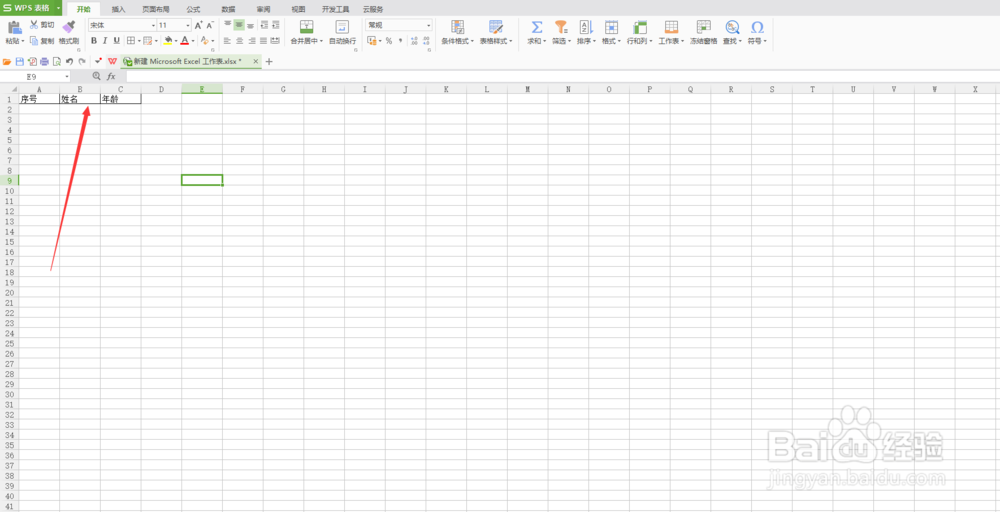Toggle top vertical alignment
1000x512 pixels.
(227, 25)
